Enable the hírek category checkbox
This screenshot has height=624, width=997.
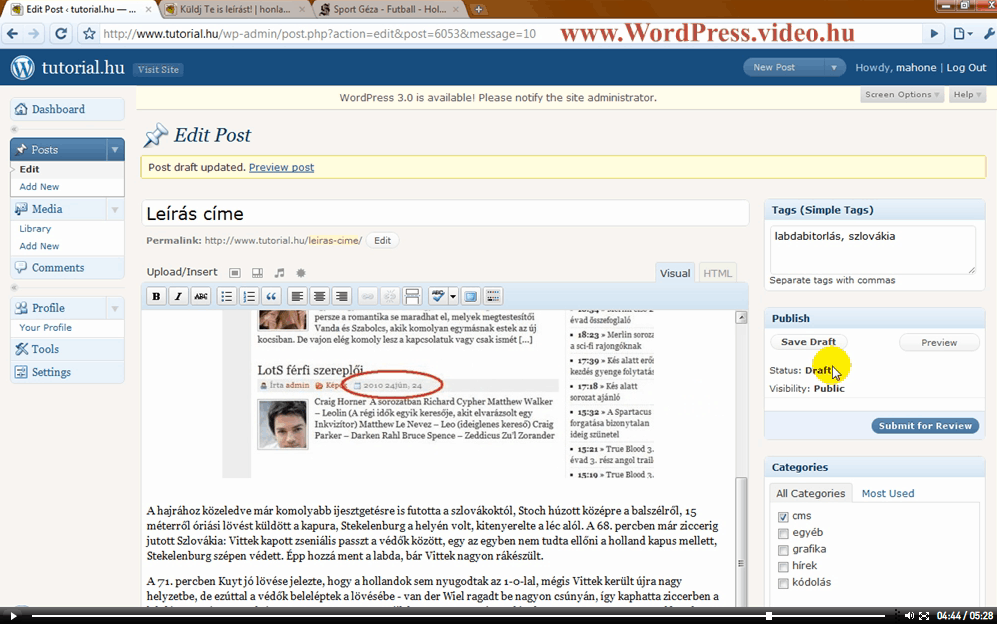[x=783, y=566]
